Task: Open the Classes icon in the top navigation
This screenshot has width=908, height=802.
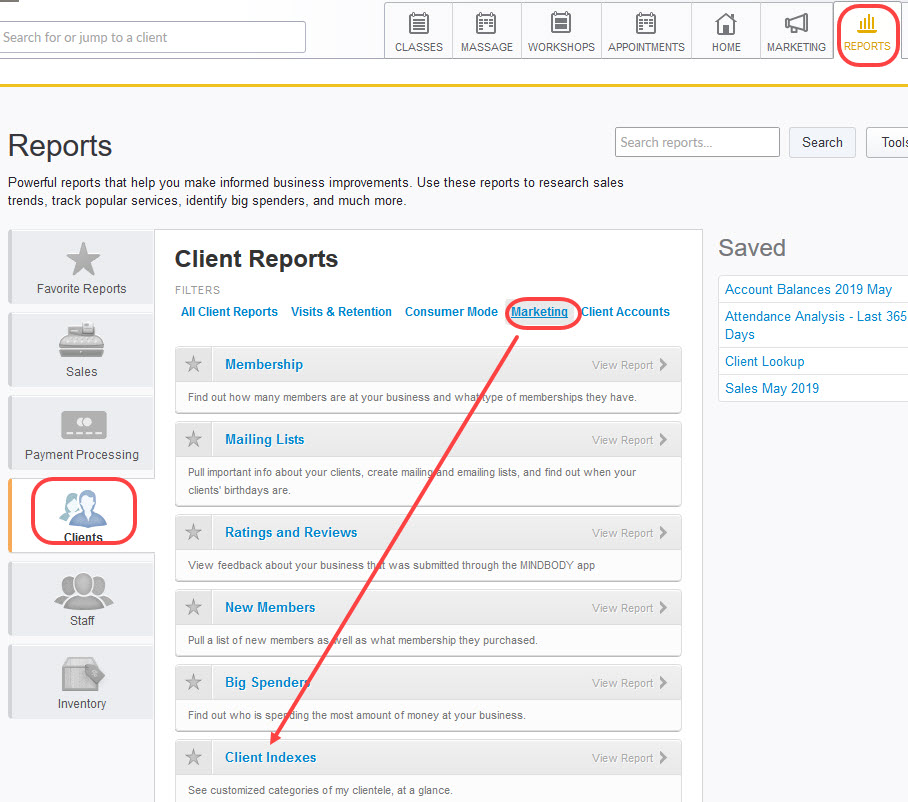Action: tap(418, 30)
